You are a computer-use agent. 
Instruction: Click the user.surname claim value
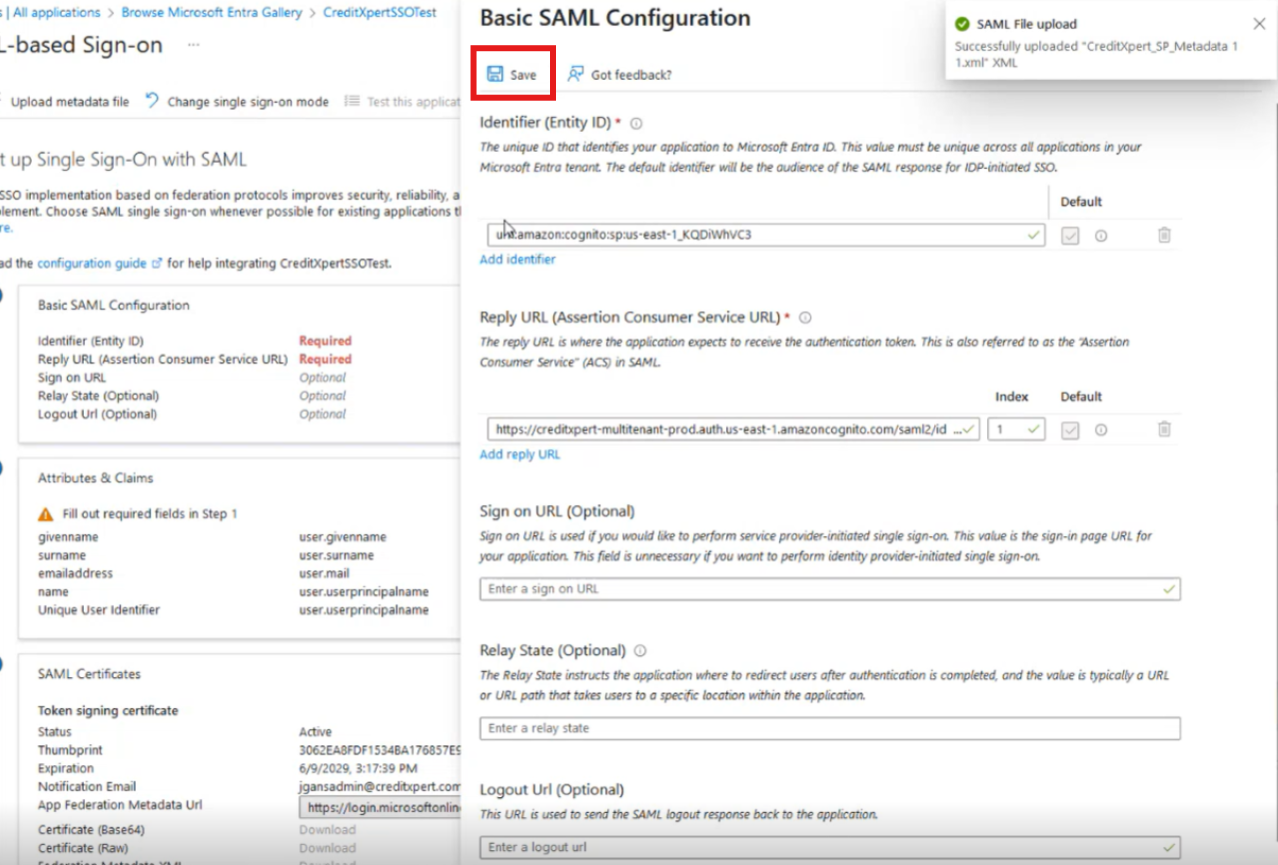click(x=336, y=555)
